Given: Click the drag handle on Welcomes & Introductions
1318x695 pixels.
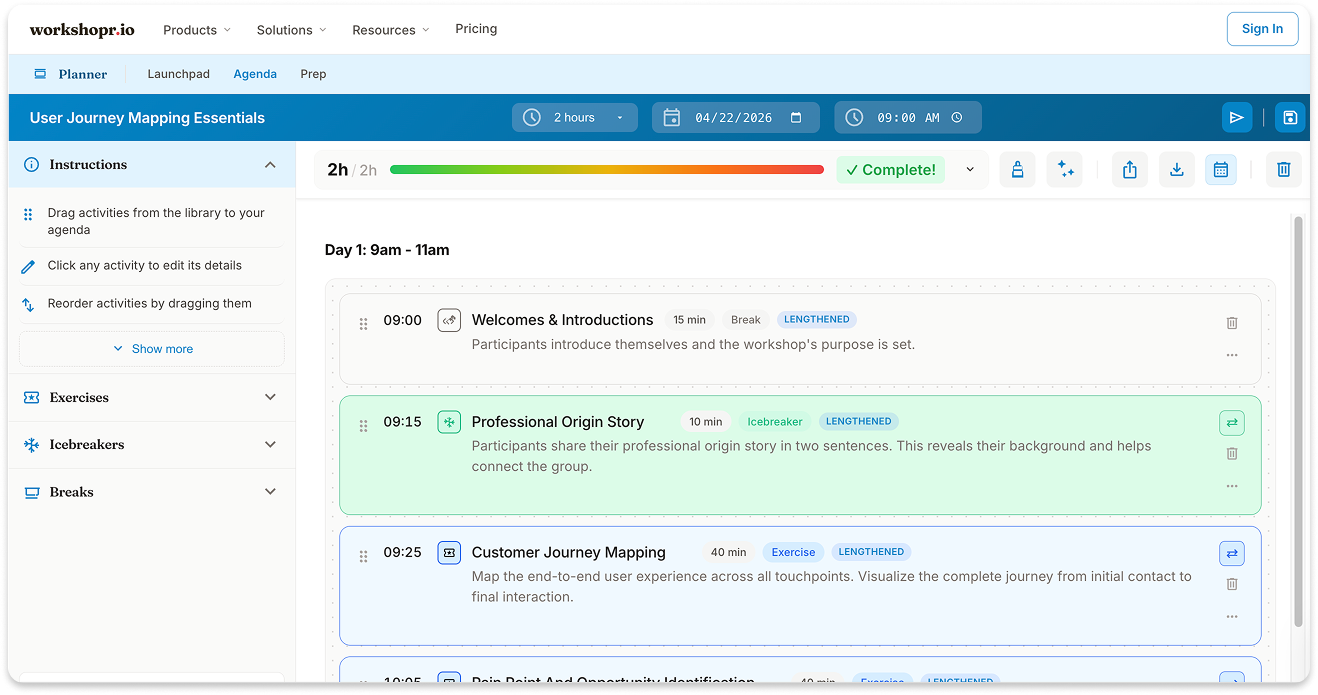Looking at the screenshot, I should (x=363, y=323).
